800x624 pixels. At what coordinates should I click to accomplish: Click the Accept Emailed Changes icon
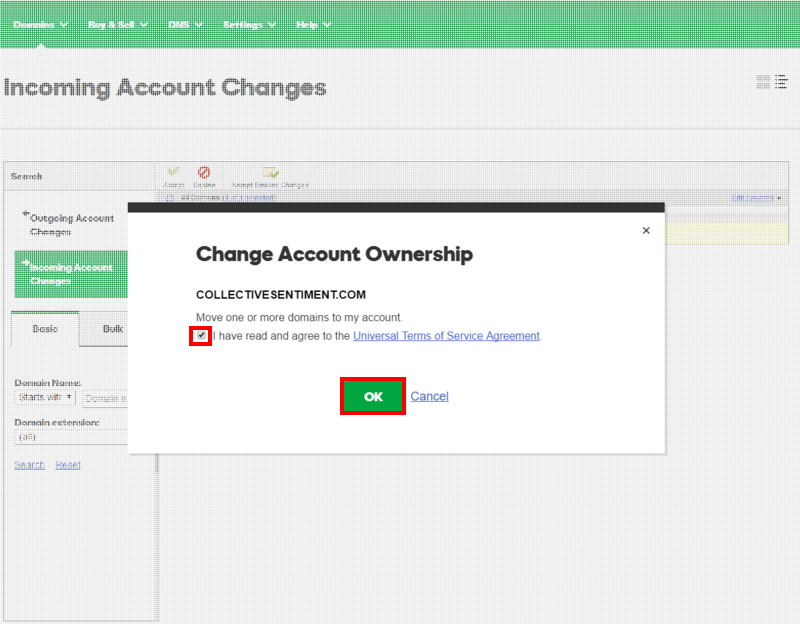click(270, 173)
